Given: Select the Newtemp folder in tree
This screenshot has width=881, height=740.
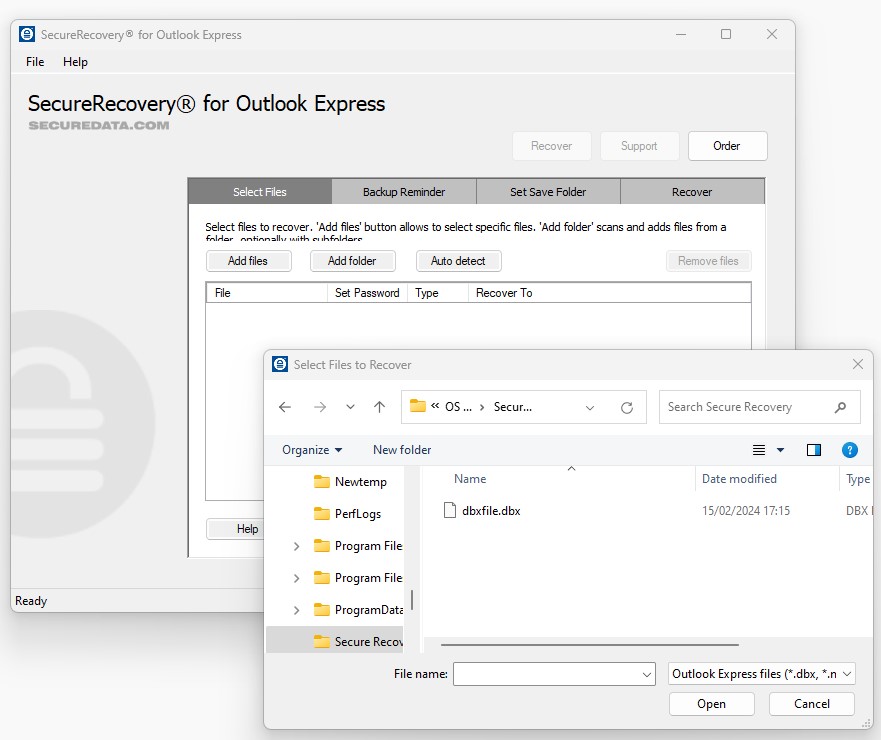Looking at the screenshot, I should [360, 482].
